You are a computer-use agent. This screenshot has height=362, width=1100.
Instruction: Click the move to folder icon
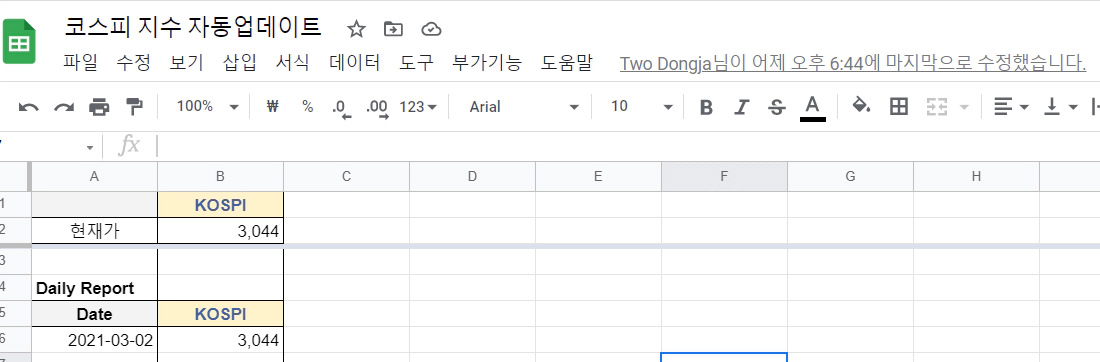(x=394, y=29)
